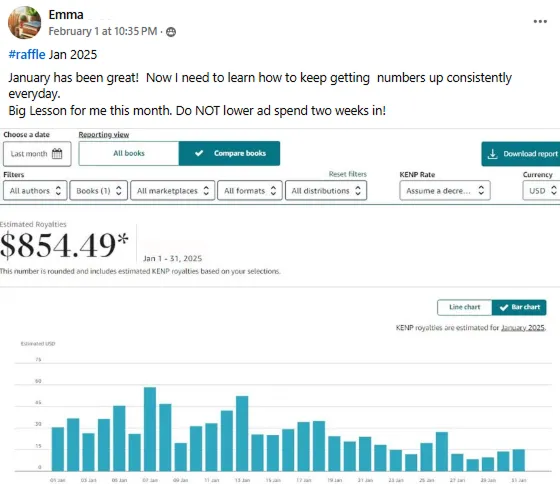Click the tallest bar for 07 Jan
560x484 pixels.
tap(150, 429)
